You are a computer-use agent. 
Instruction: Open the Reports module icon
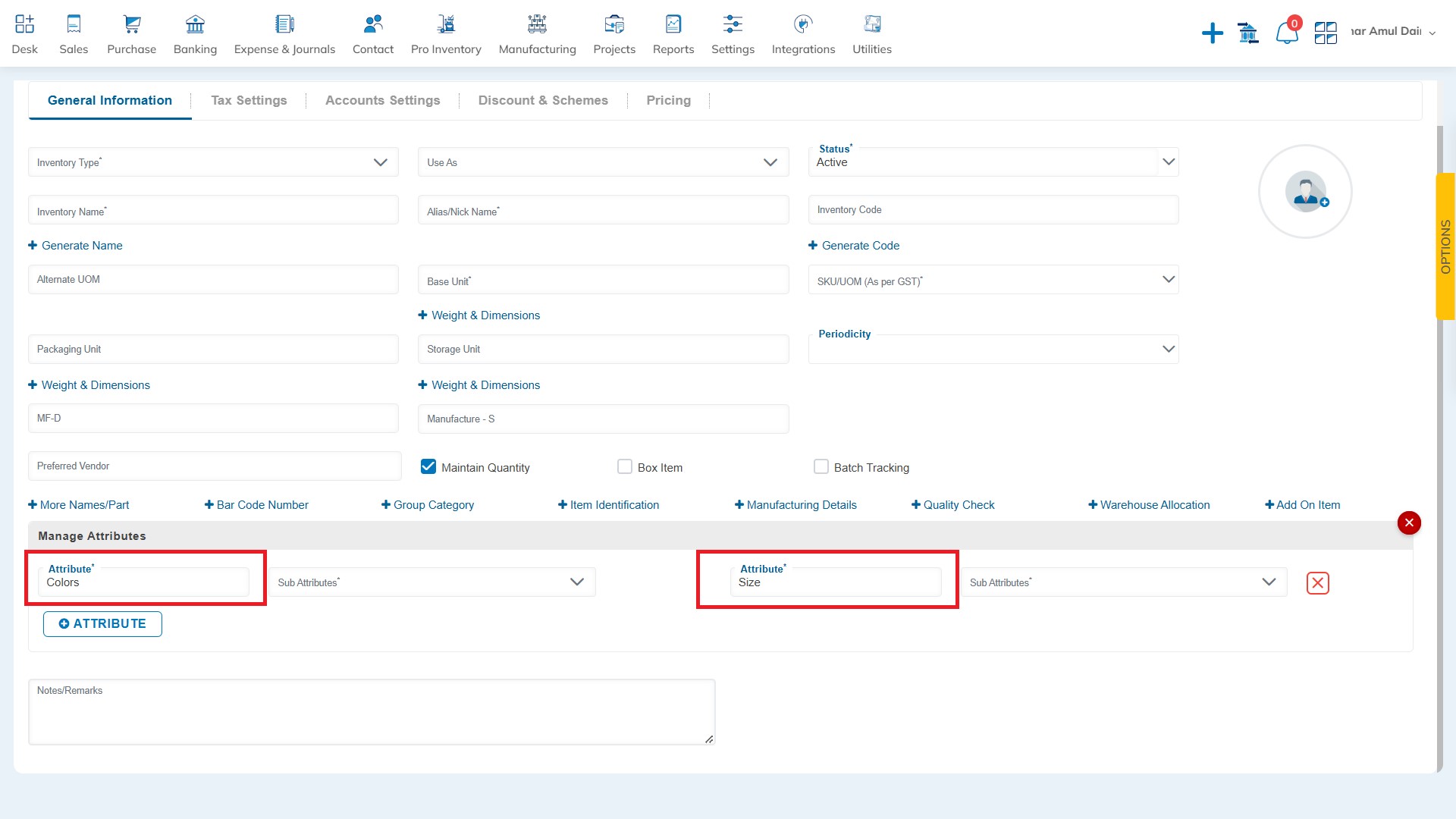673,24
